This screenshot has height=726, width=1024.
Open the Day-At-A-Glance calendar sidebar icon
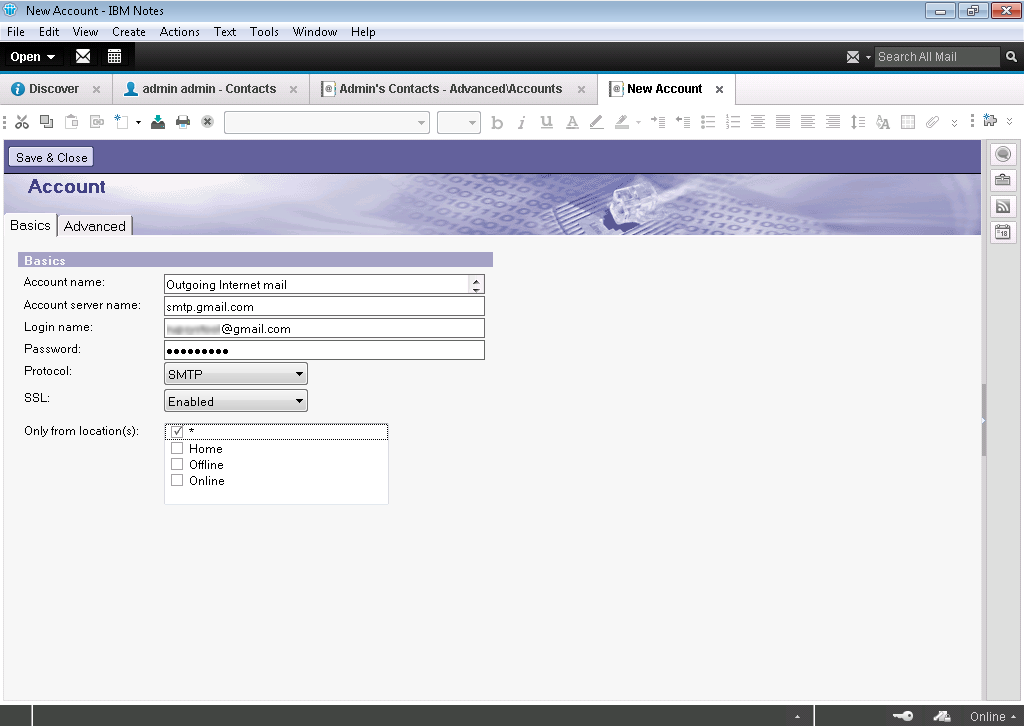[x=1002, y=232]
